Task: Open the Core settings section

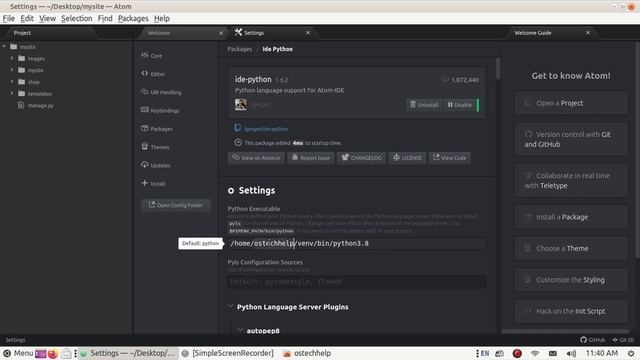Action: [152, 56]
